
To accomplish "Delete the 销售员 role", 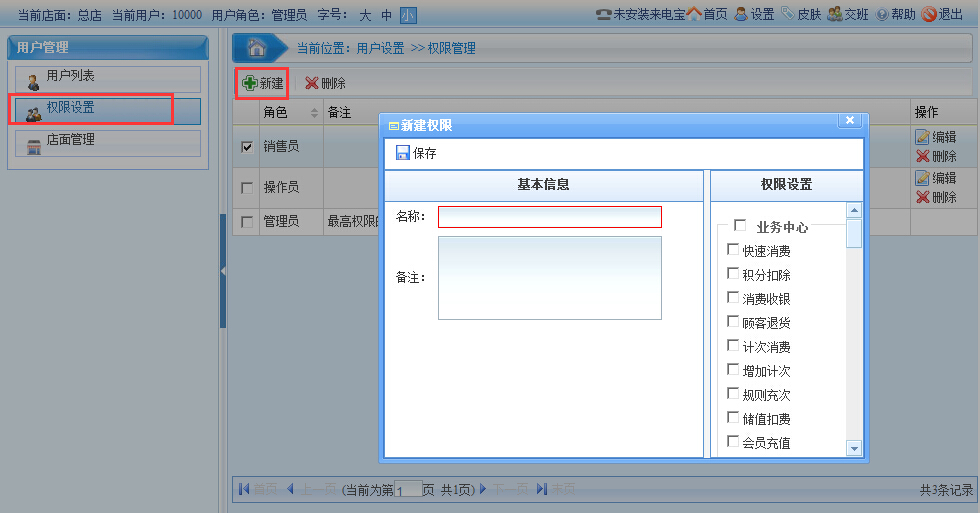I will 936,156.
